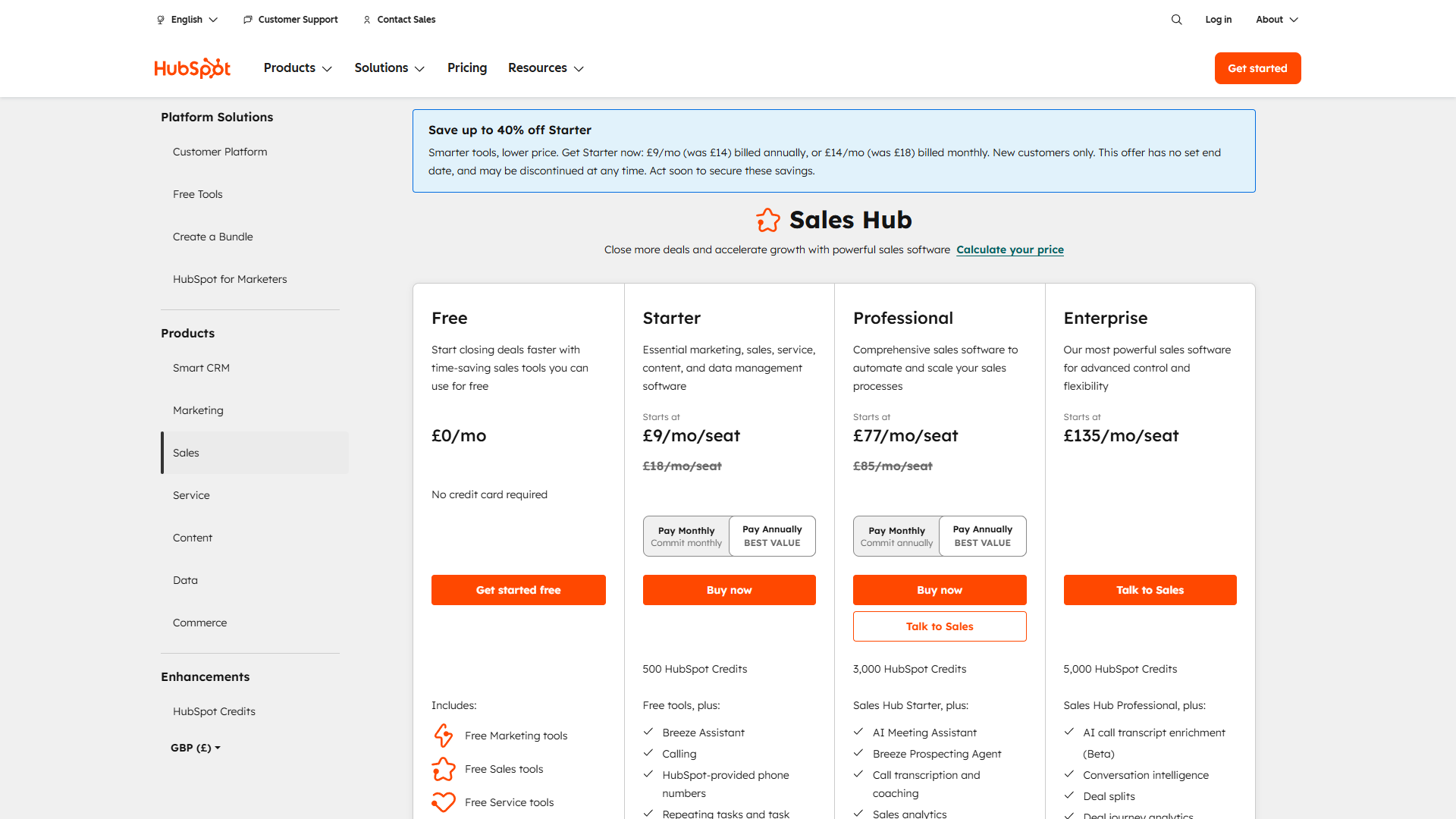The height and width of the screenshot is (819, 1456).
Task: Open the search magnifier icon
Action: [1176, 20]
